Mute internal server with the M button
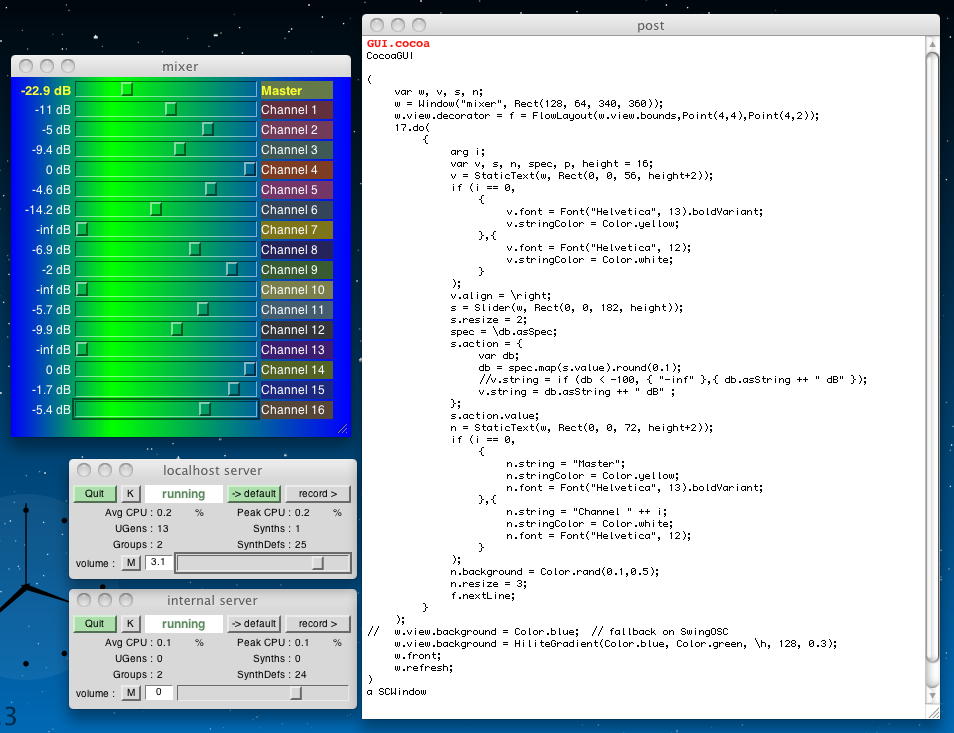 [x=131, y=693]
